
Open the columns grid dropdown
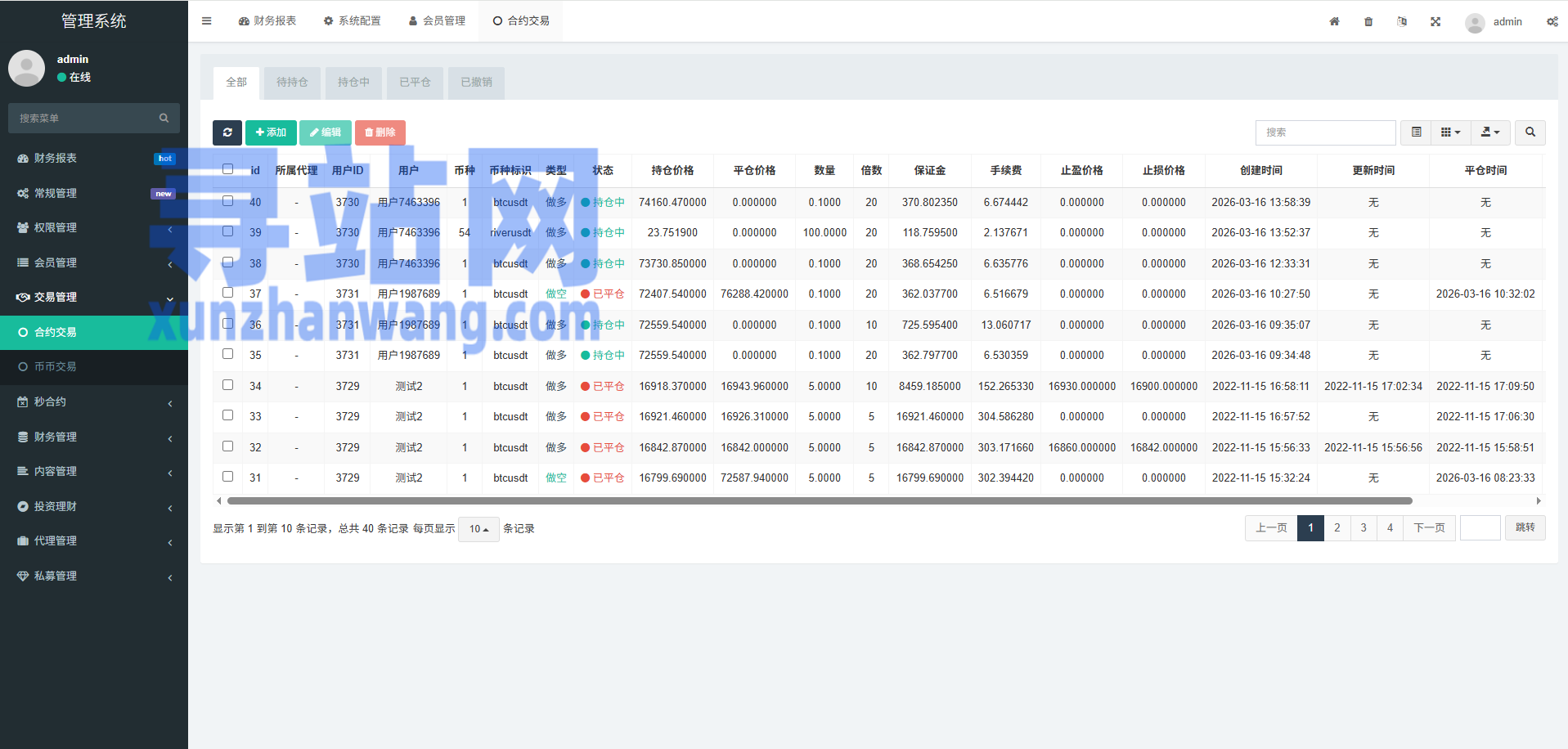(1450, 132)
